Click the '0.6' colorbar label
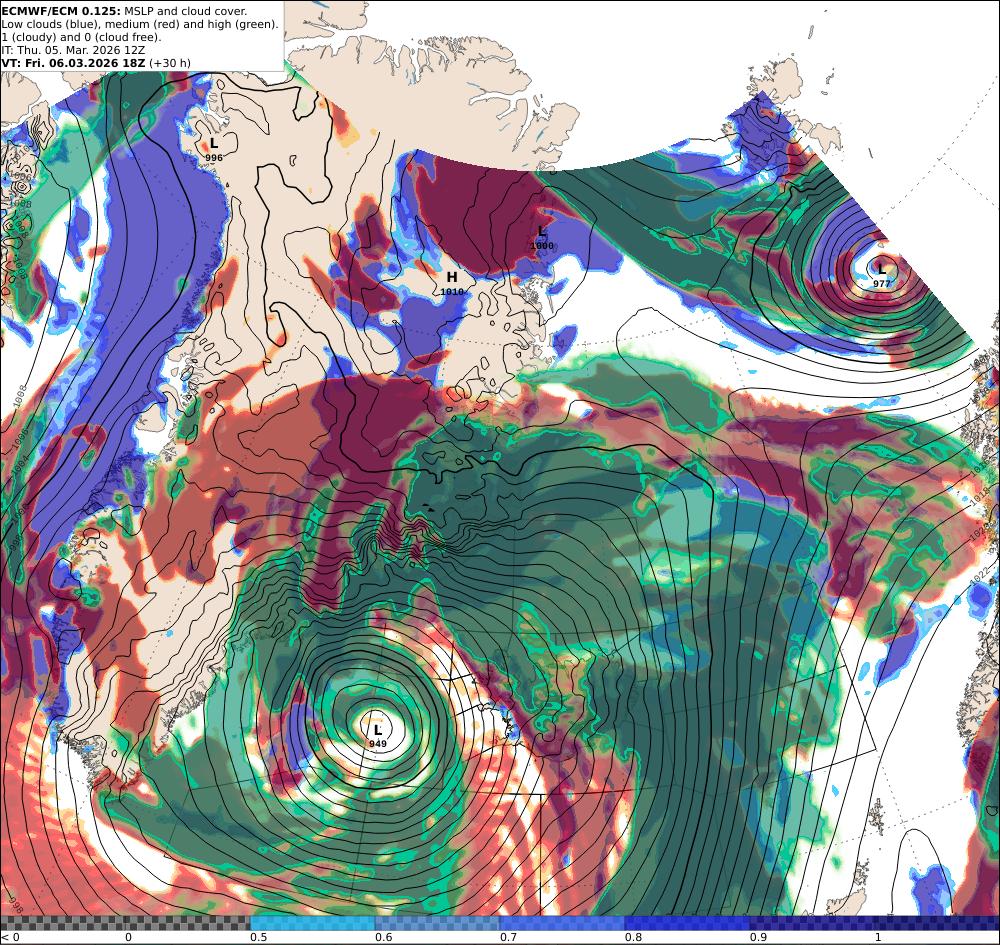 click(384, 937)
